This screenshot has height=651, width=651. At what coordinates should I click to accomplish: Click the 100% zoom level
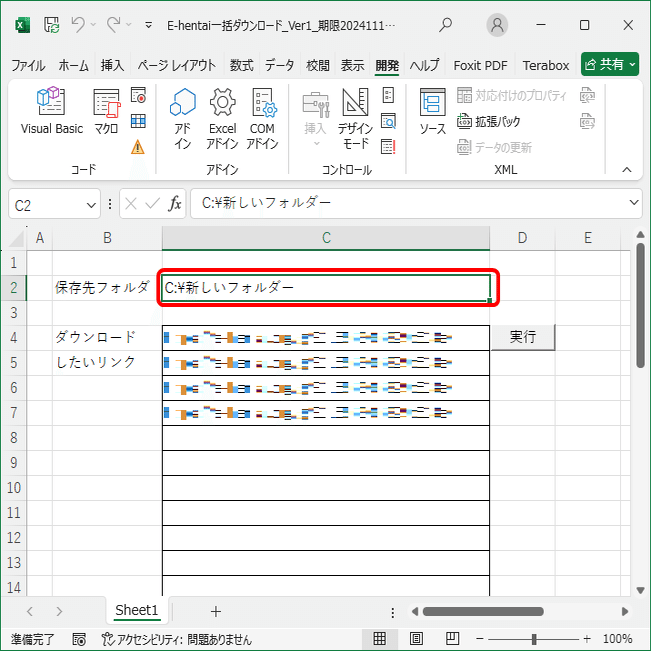[x=617, y=639]
